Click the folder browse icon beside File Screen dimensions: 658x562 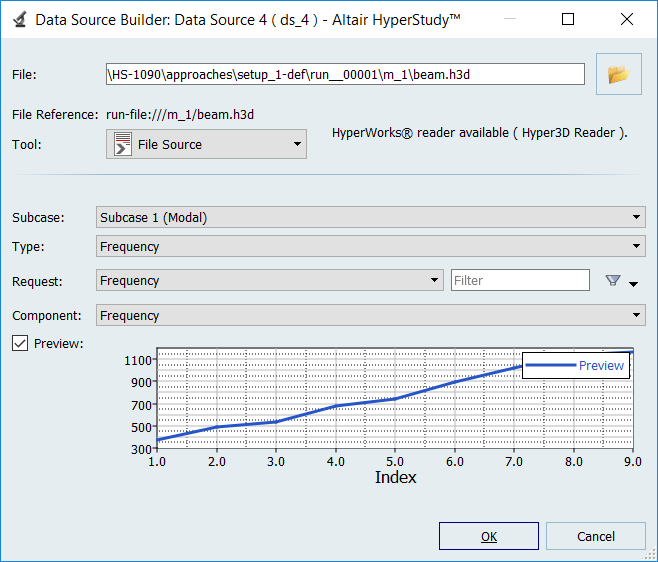point(618,75)
